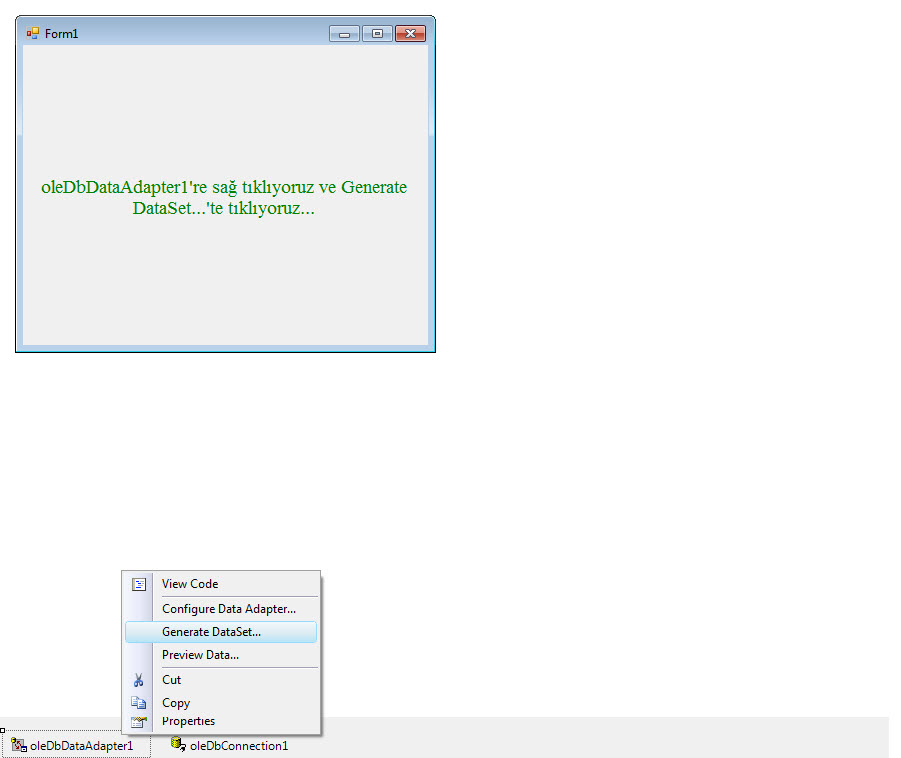The image size is (901, 758).
Task: Select Preview Data... in the context menu
Action: pyautogui.click(x=200, y=655)
